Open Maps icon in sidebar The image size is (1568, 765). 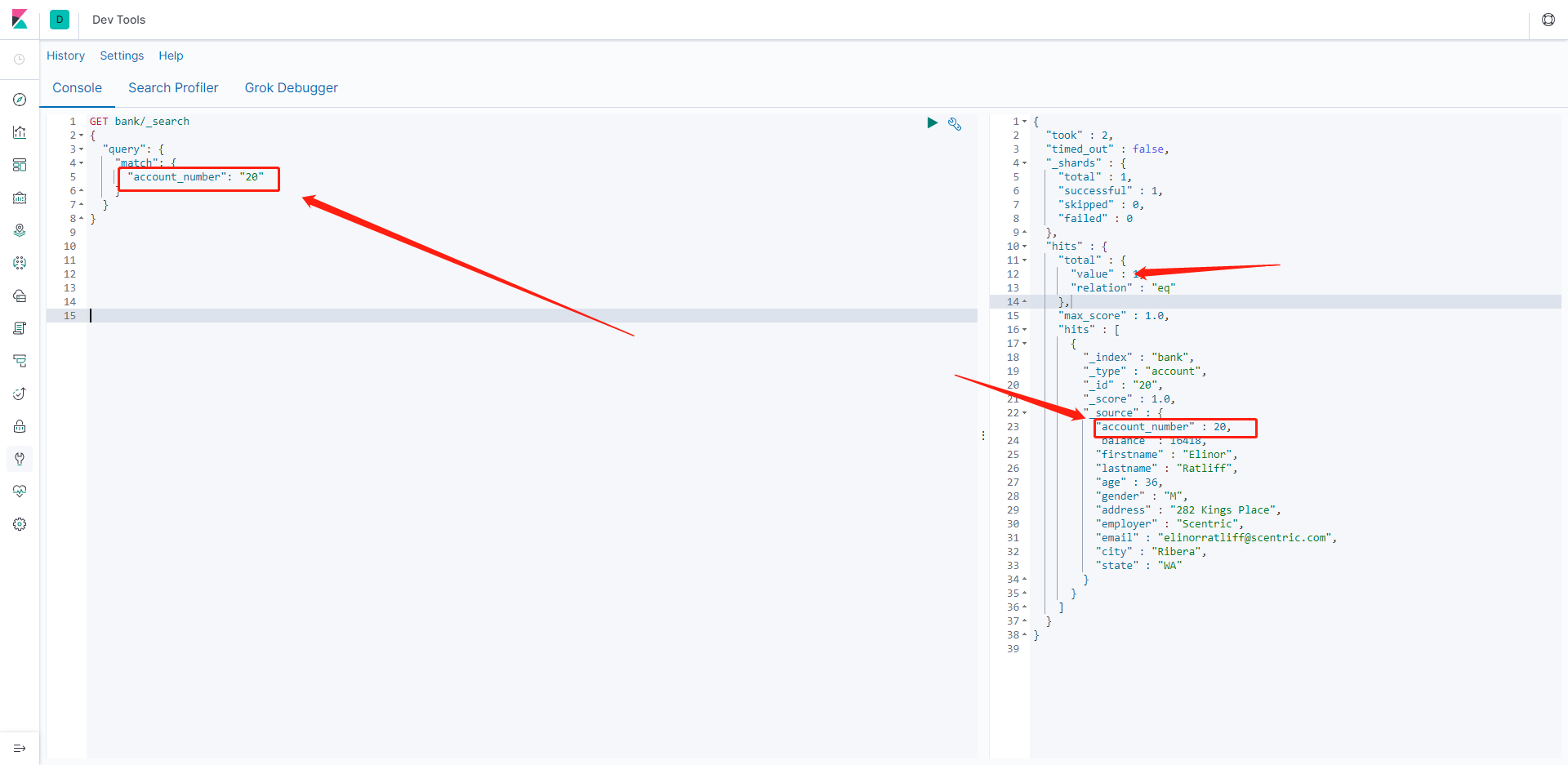click(20, 230)
